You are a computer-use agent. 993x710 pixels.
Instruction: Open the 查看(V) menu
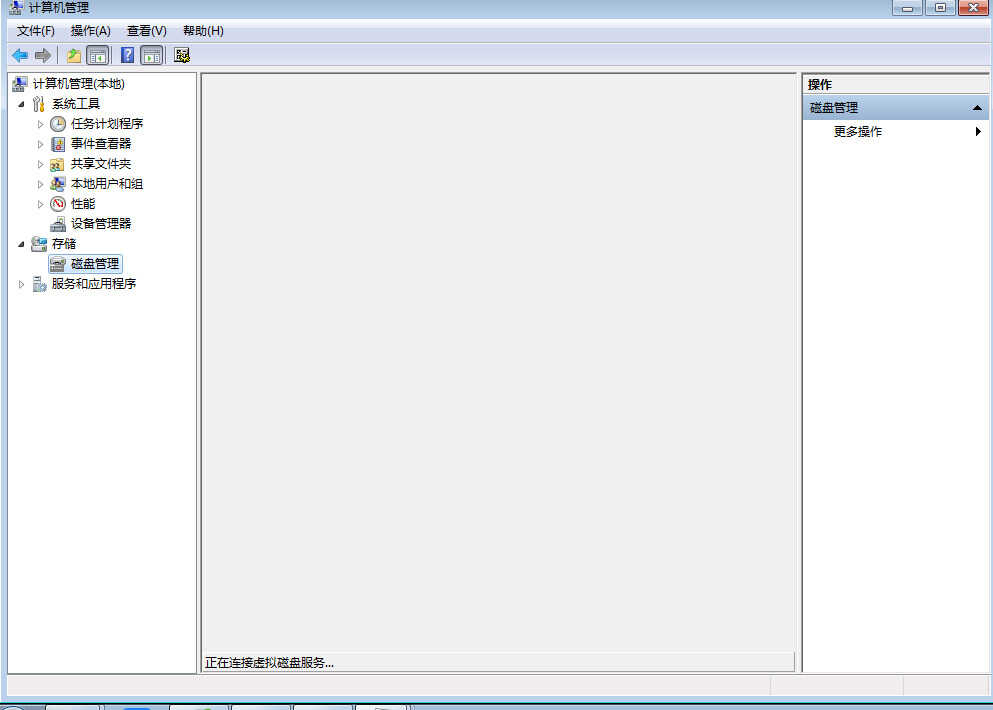point(146,31)
